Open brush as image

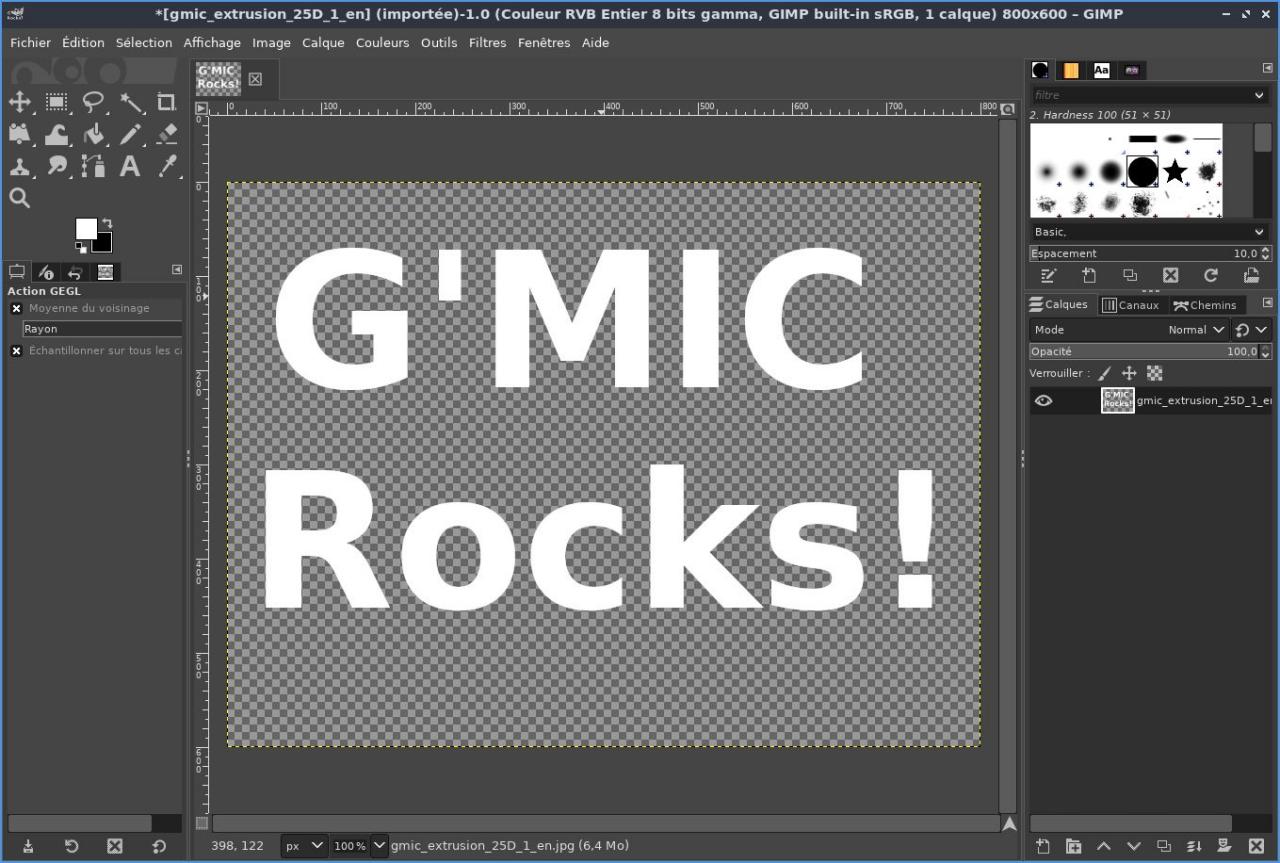pyautogui.click(x=1251, y=276)
